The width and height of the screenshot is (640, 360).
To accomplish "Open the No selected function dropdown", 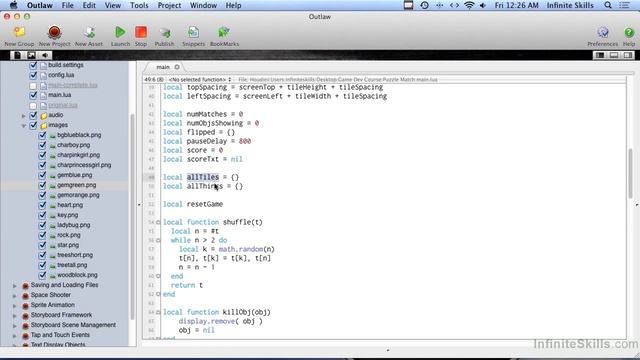I will coord(200,80).
